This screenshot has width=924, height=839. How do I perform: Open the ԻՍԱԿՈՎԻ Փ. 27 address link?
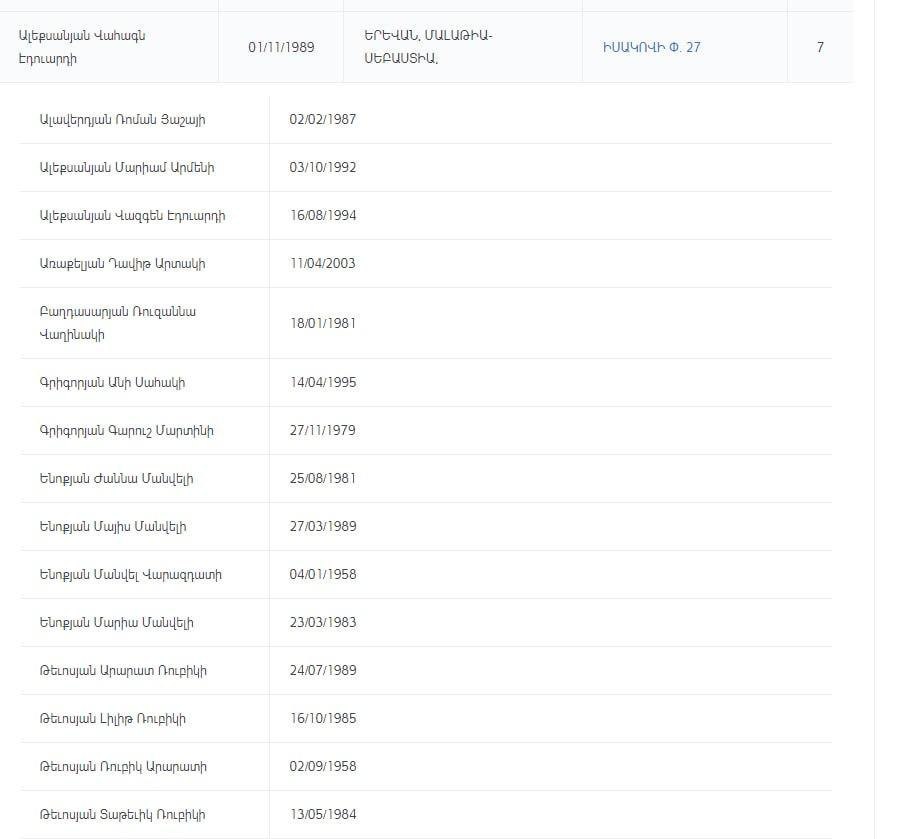(651, 47)
